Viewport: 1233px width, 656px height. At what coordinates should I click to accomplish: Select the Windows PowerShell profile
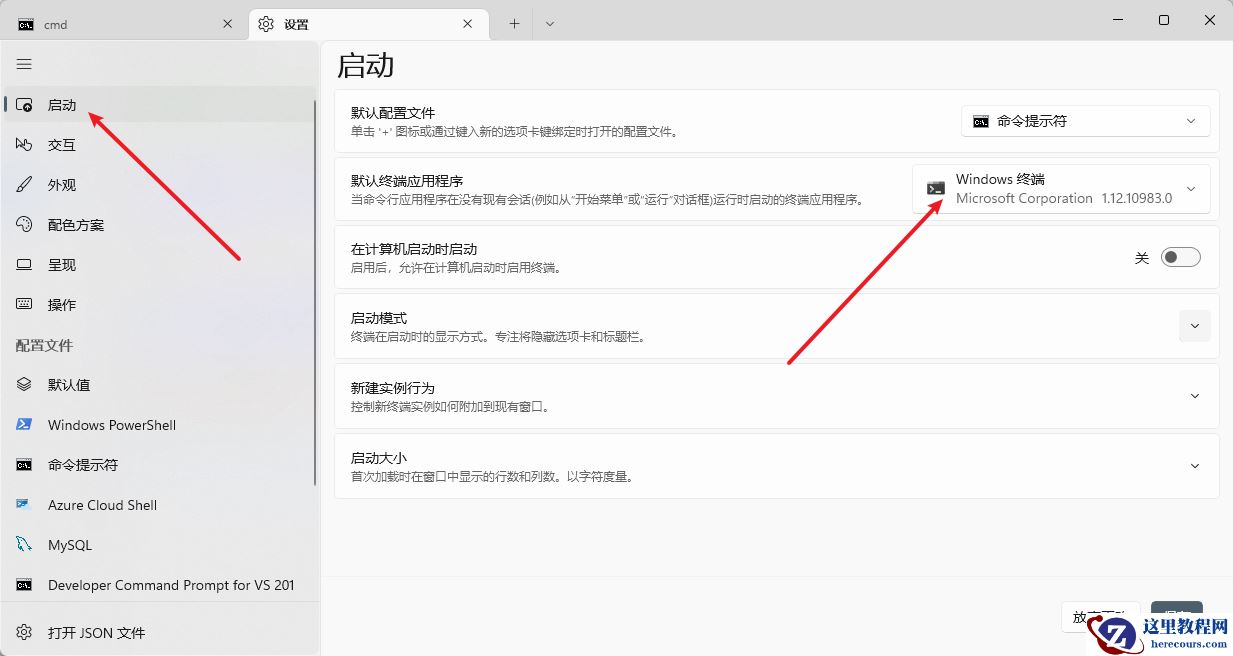point(110,425)
